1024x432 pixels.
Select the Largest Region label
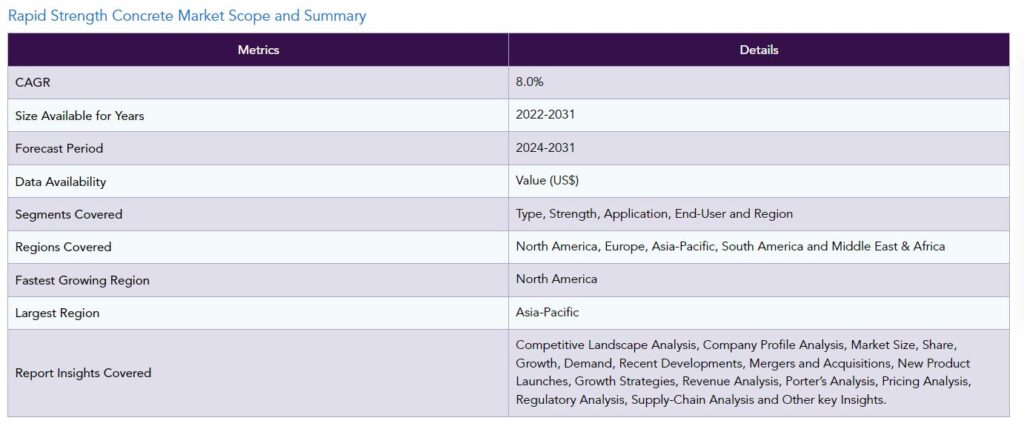[58, 314]
